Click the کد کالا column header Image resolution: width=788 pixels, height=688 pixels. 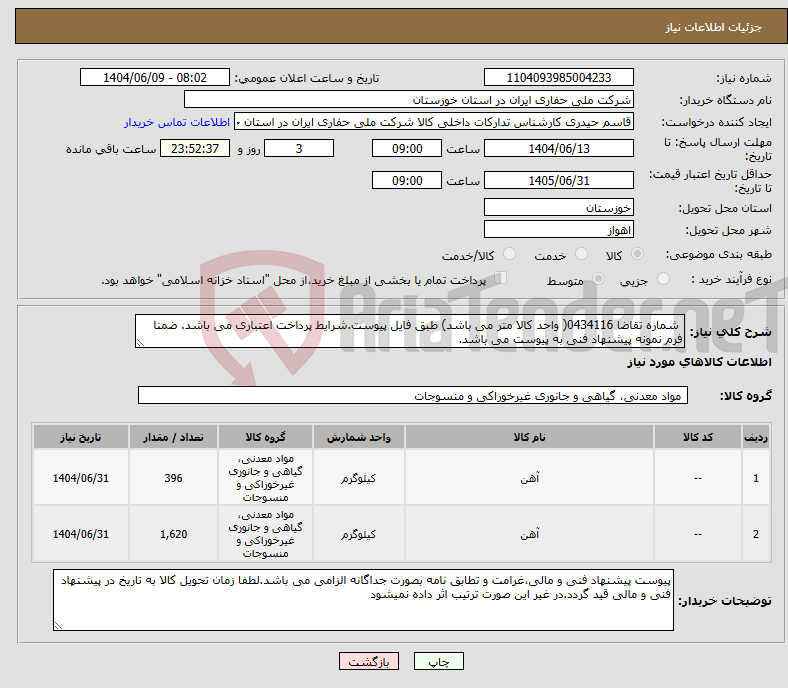[698, 437]
